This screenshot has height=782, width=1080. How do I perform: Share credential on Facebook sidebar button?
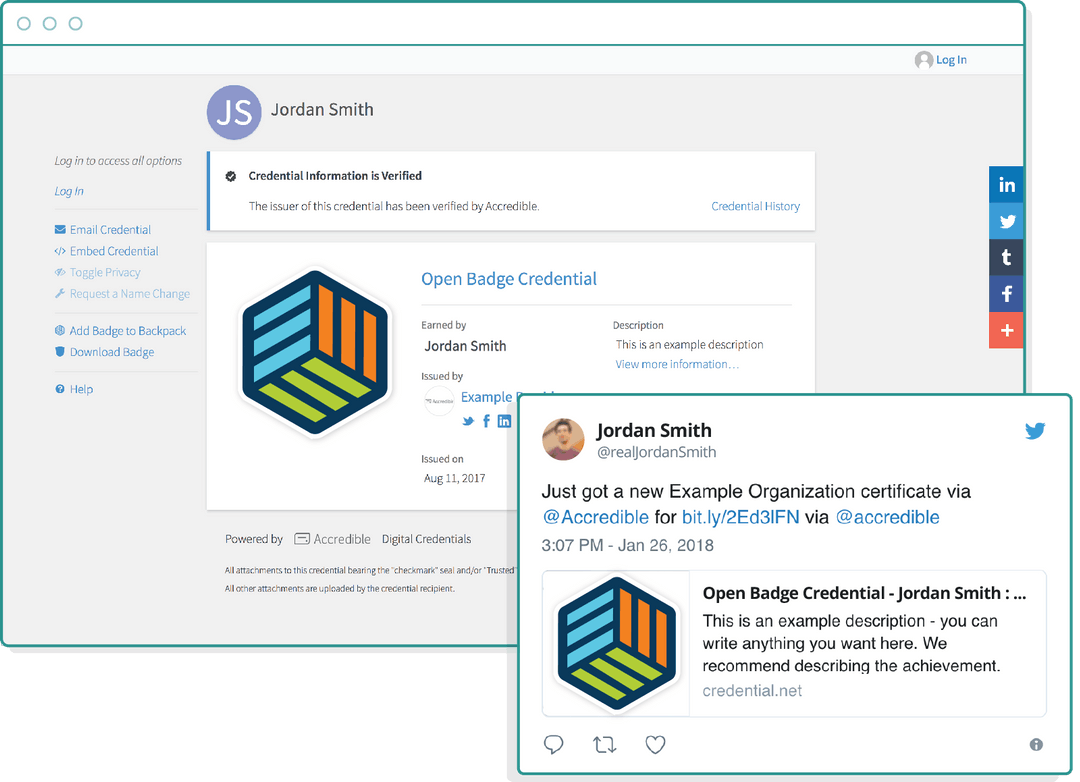[1006, 294]
